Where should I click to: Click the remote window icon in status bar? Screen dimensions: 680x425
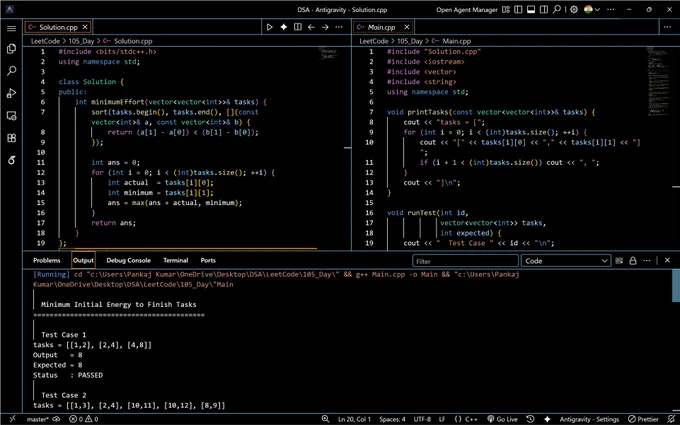click(x=12, y=419)
